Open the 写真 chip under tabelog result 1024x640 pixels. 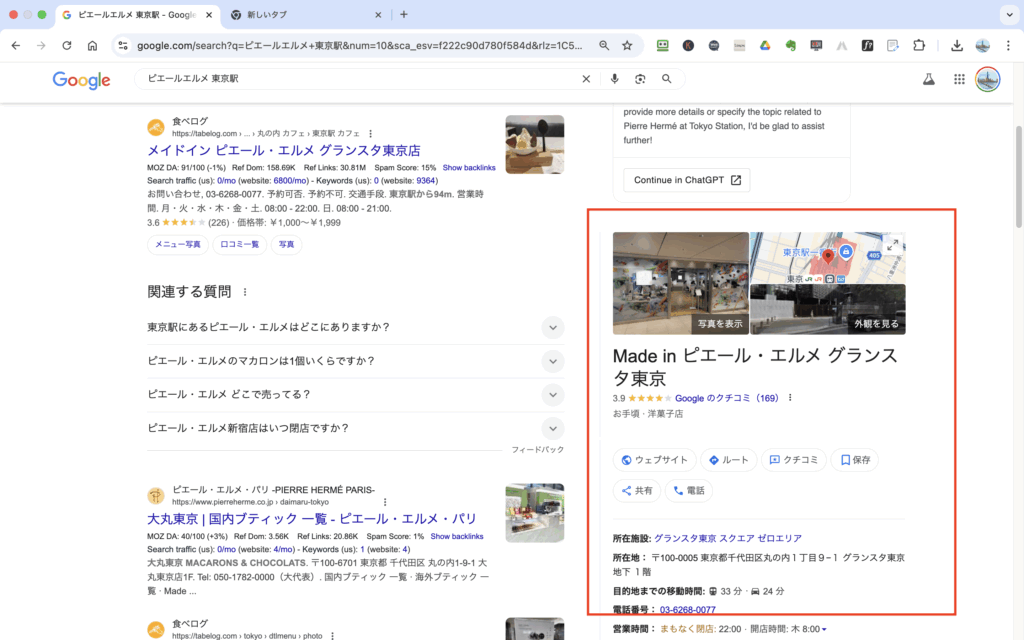coord(286,244)
